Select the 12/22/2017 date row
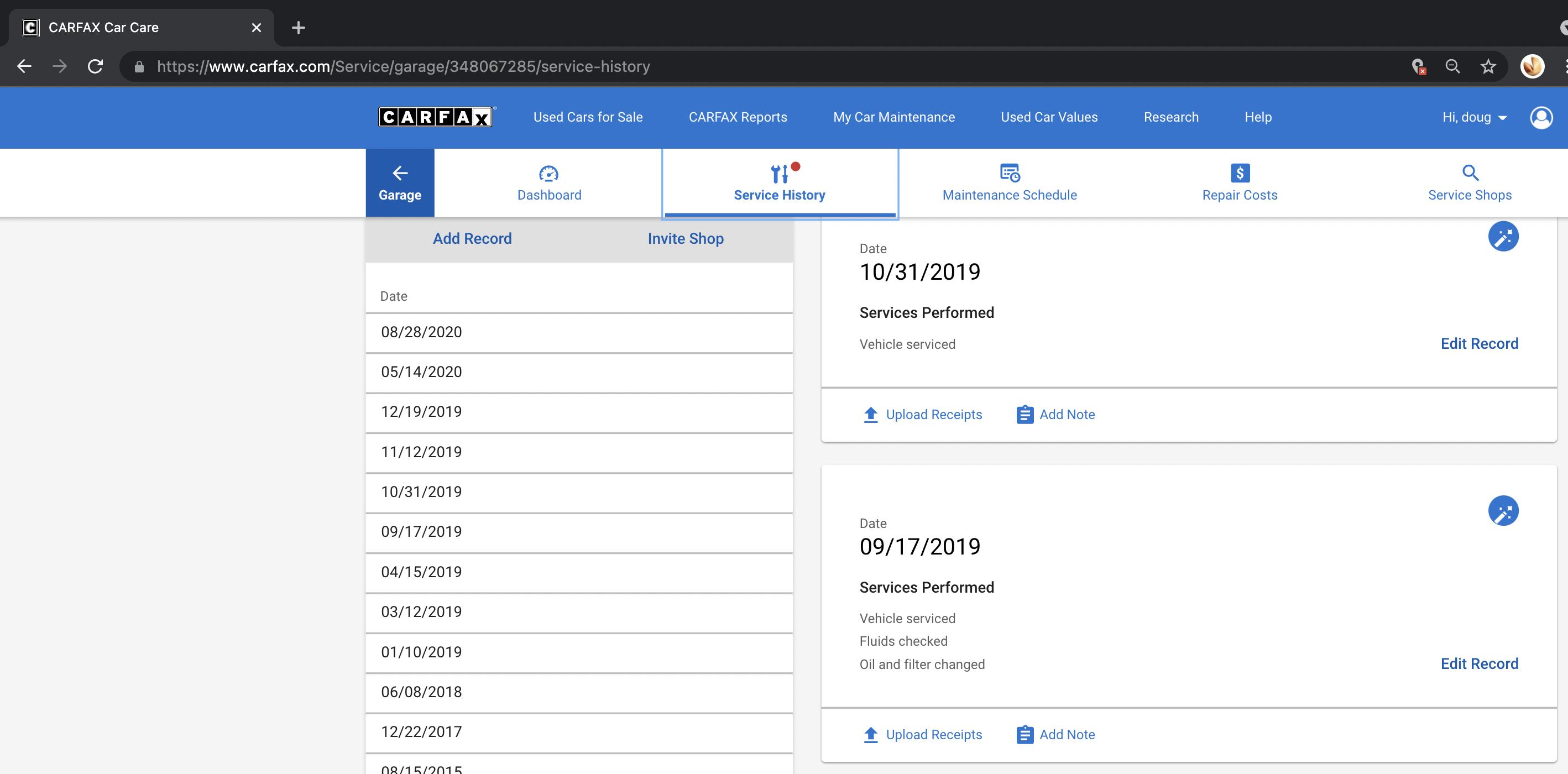Viewport: 1568px width, 774px height. click(x=579, y=732)
